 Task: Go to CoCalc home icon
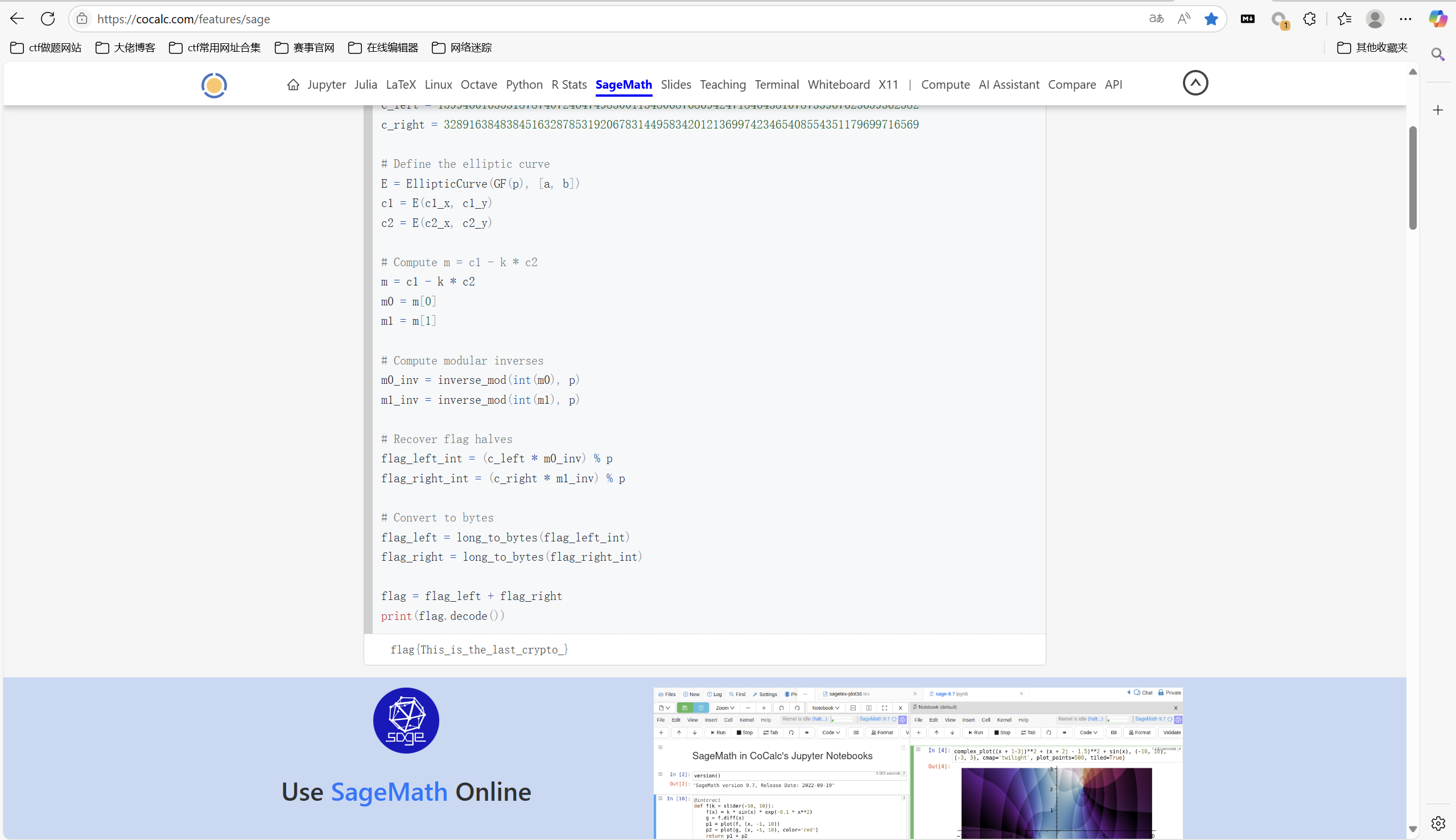[x=293, y=85]
